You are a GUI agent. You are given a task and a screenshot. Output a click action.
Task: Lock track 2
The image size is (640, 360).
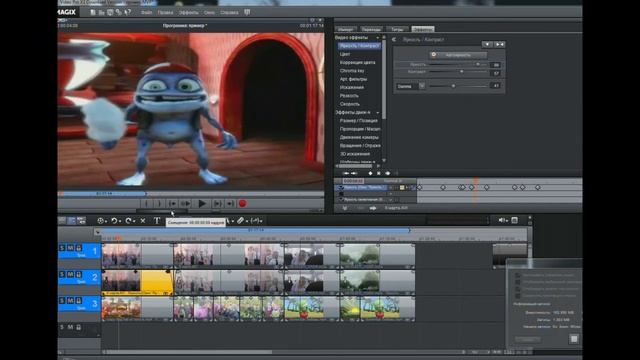pyautogui.click(x=79, y=274)
